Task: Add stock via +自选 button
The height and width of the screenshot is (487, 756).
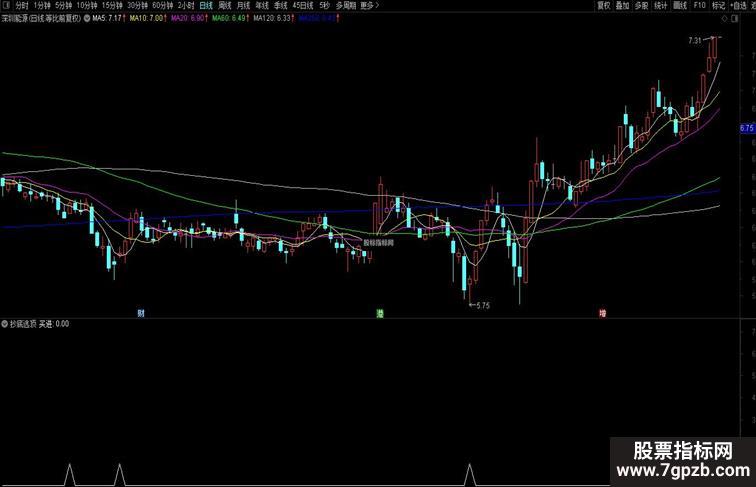Action: pos(738,5)
